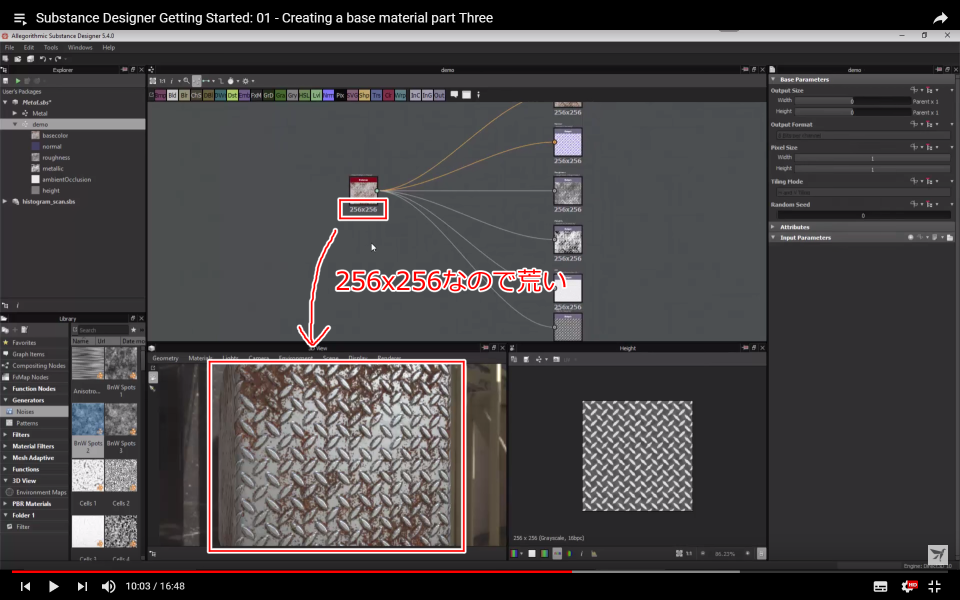Expand the Attributes section in the properties panel

[773, 227]
